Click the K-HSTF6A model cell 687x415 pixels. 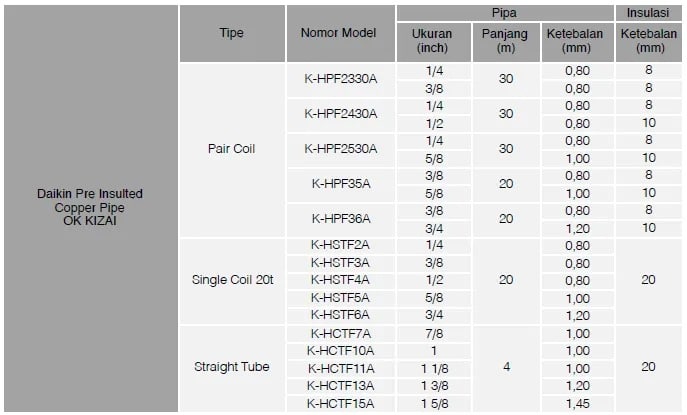(x=340, y=314)
